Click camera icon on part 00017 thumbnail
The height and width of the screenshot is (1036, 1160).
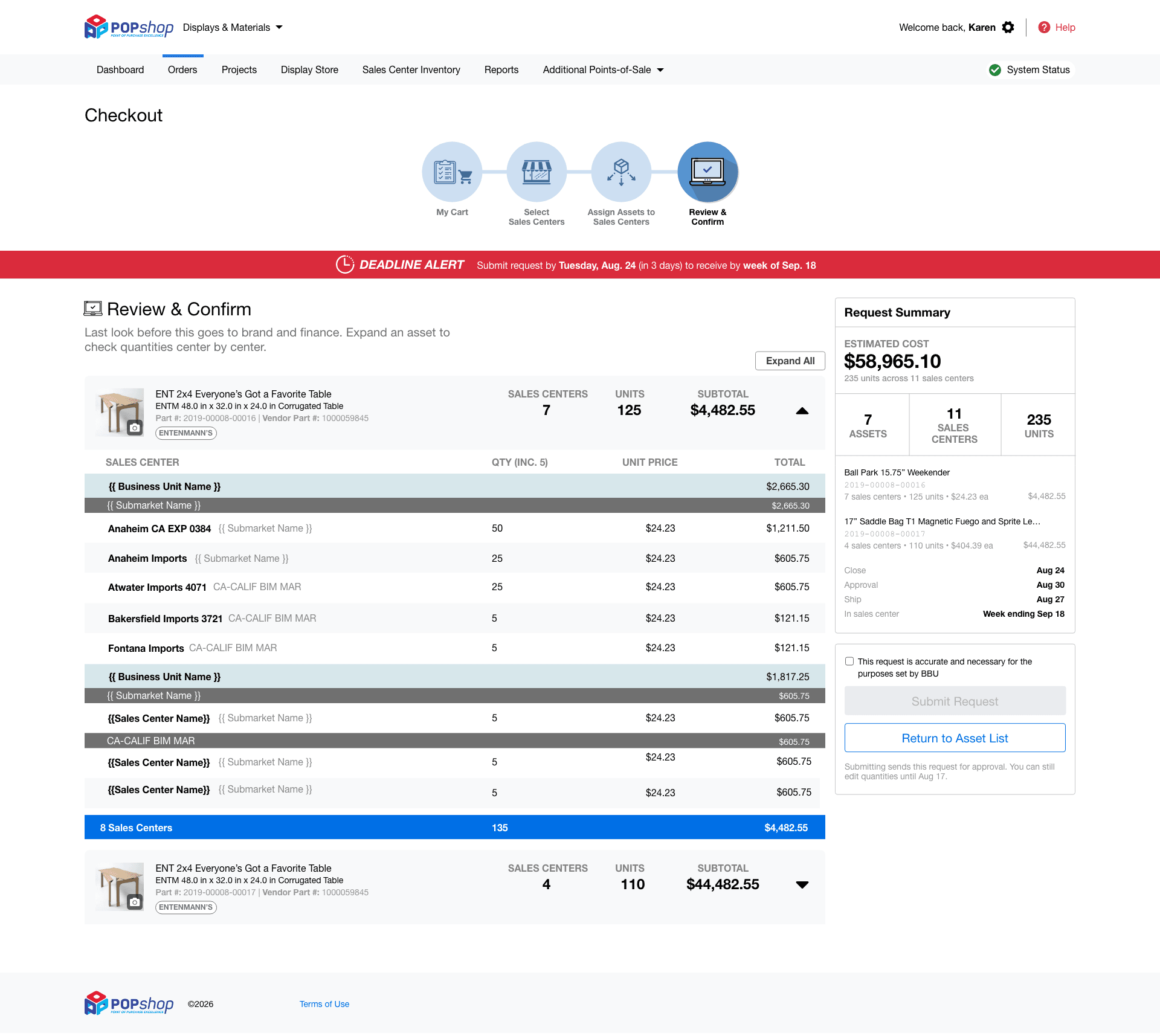click(x=135, y=902)
